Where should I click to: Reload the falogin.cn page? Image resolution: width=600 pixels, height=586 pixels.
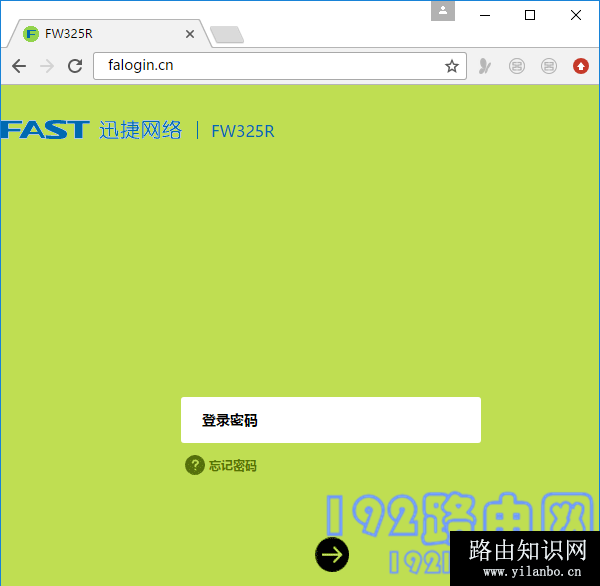75,66
